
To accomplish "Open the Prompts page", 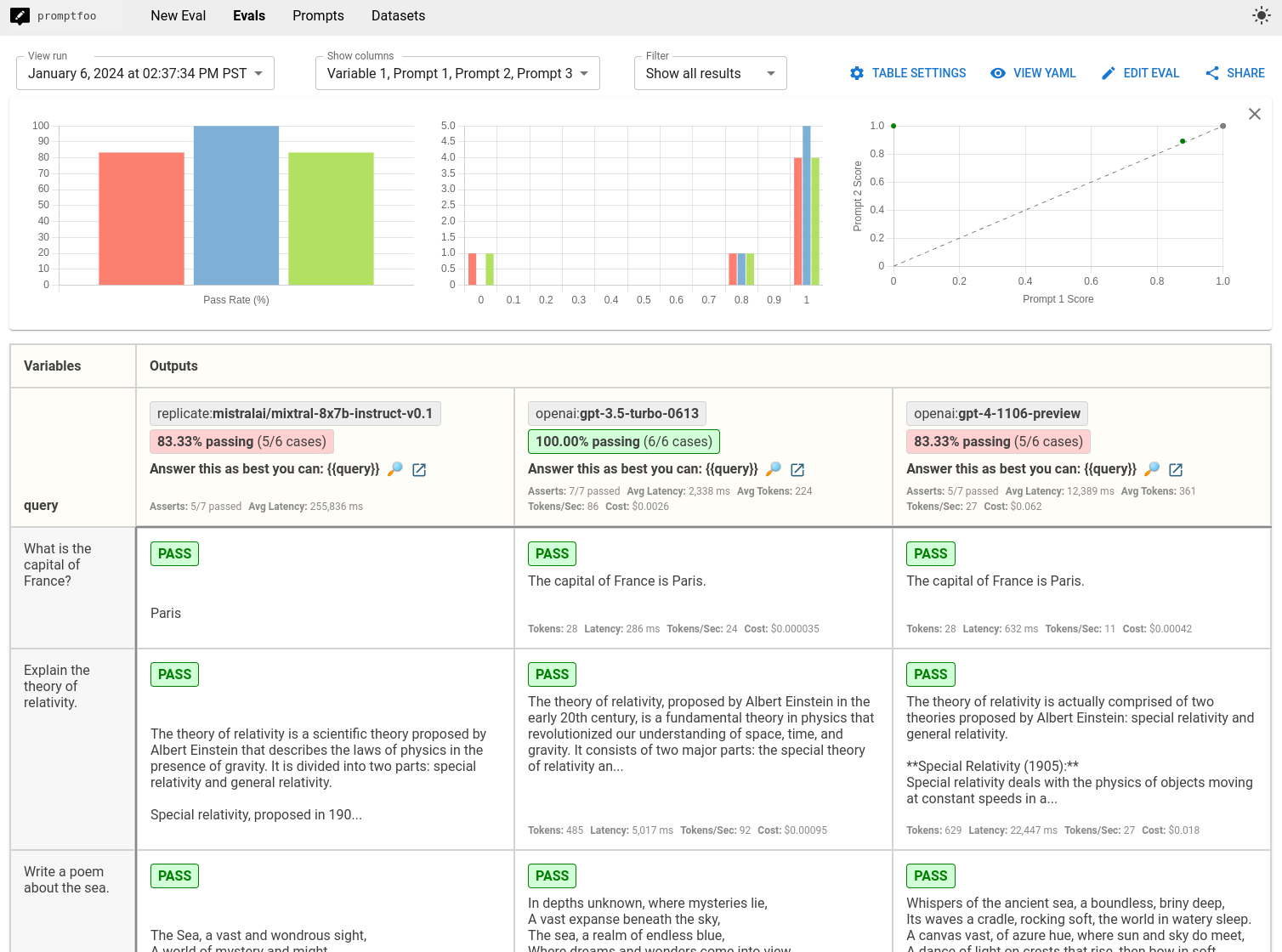I will [318, 15].
